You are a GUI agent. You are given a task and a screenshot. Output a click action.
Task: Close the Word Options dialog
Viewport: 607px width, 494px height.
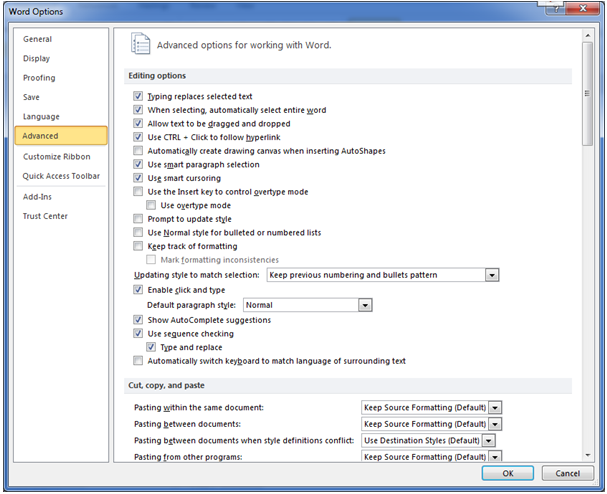coord(583,9)
